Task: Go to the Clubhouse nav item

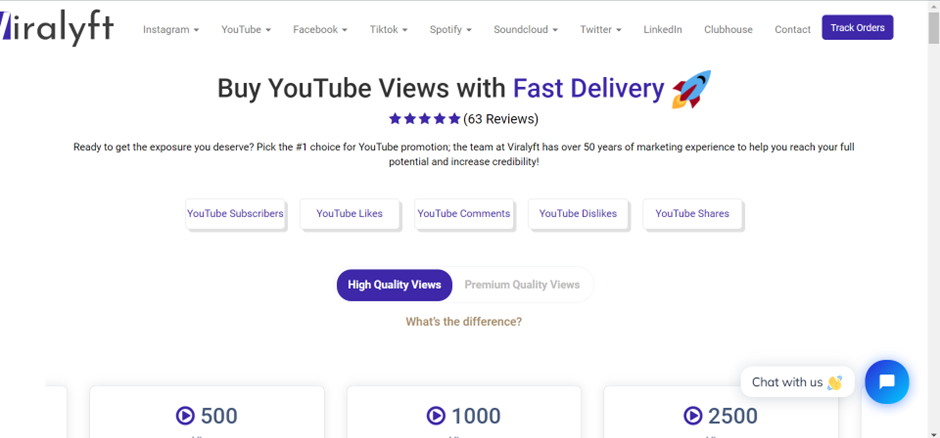Action: [x=728, y=29]
